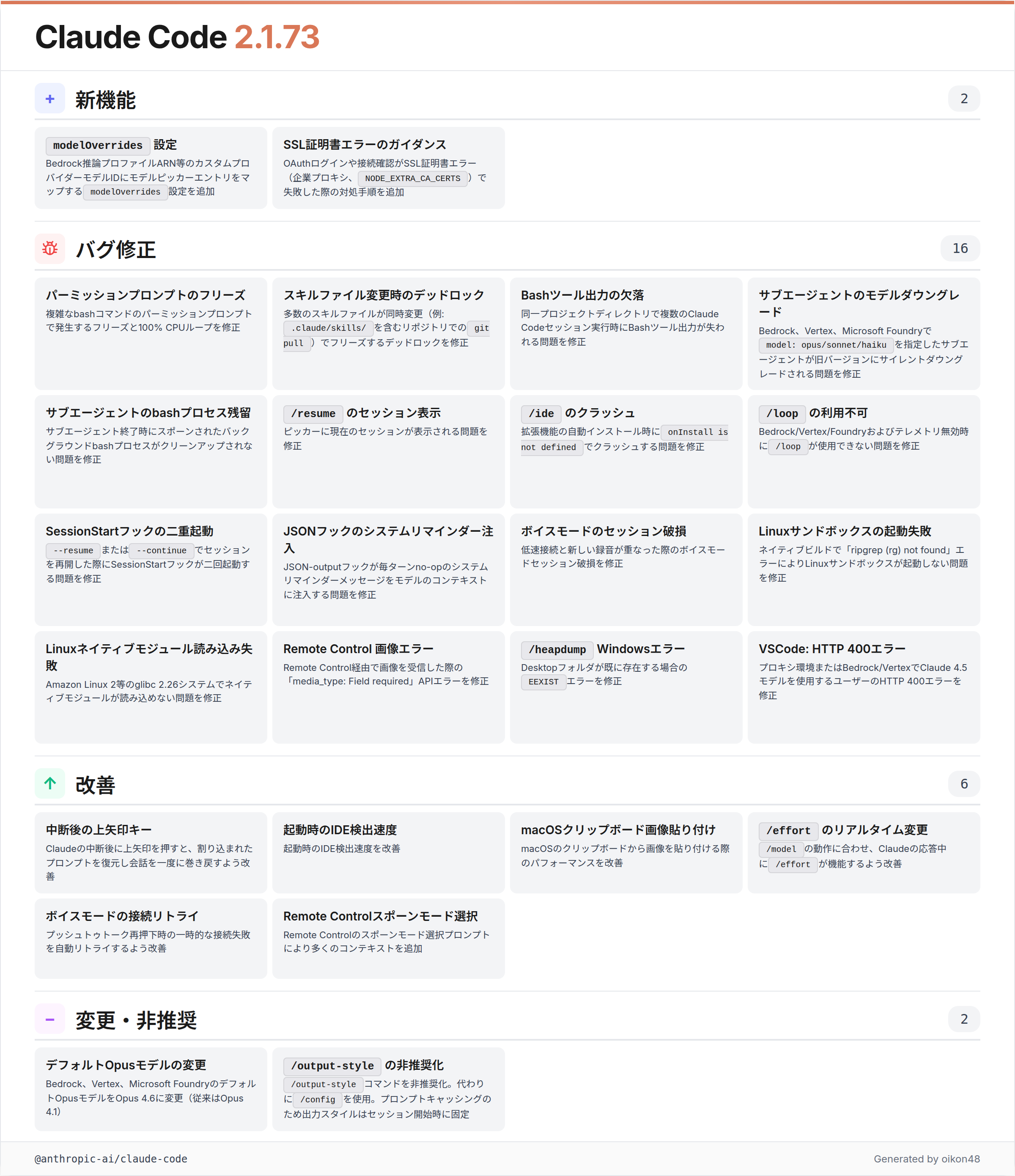Image resolution: width=1015 pixels, height=1176 pixels.
Task: Select JSONフックのシステムリマインダー注入 card title
Action: tap(389, 539)
